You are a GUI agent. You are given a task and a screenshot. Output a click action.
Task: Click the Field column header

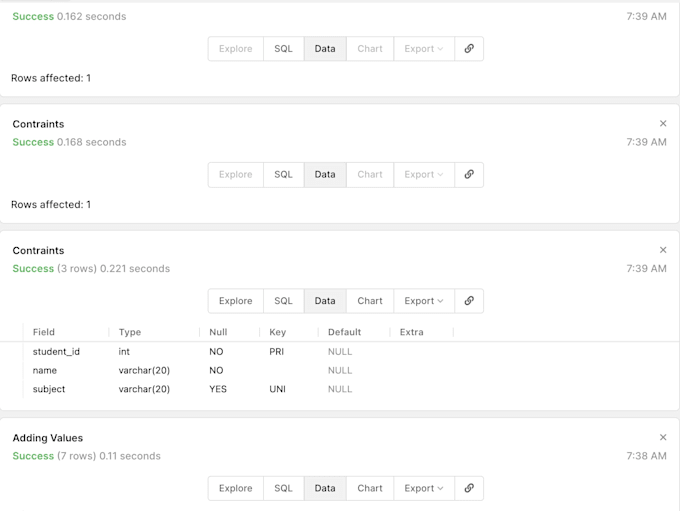(44, 332)
